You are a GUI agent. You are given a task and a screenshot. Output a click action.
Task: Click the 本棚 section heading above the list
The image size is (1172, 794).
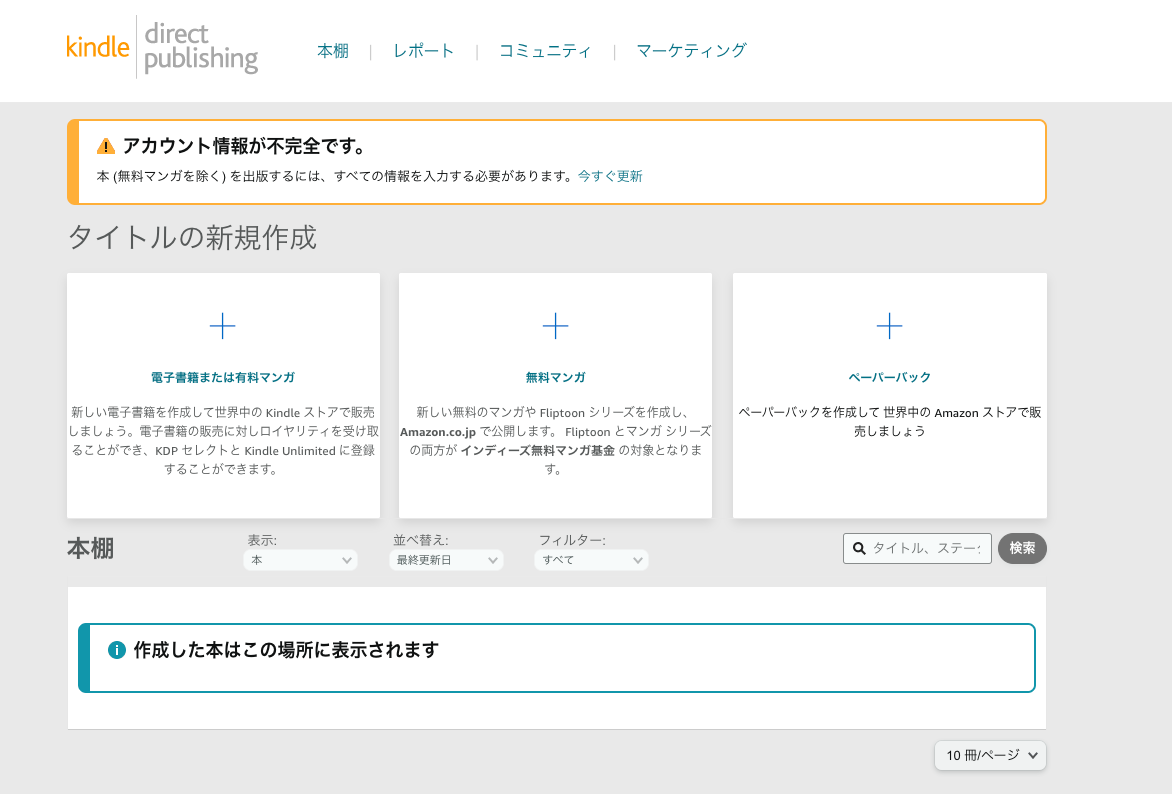(90, 549)
